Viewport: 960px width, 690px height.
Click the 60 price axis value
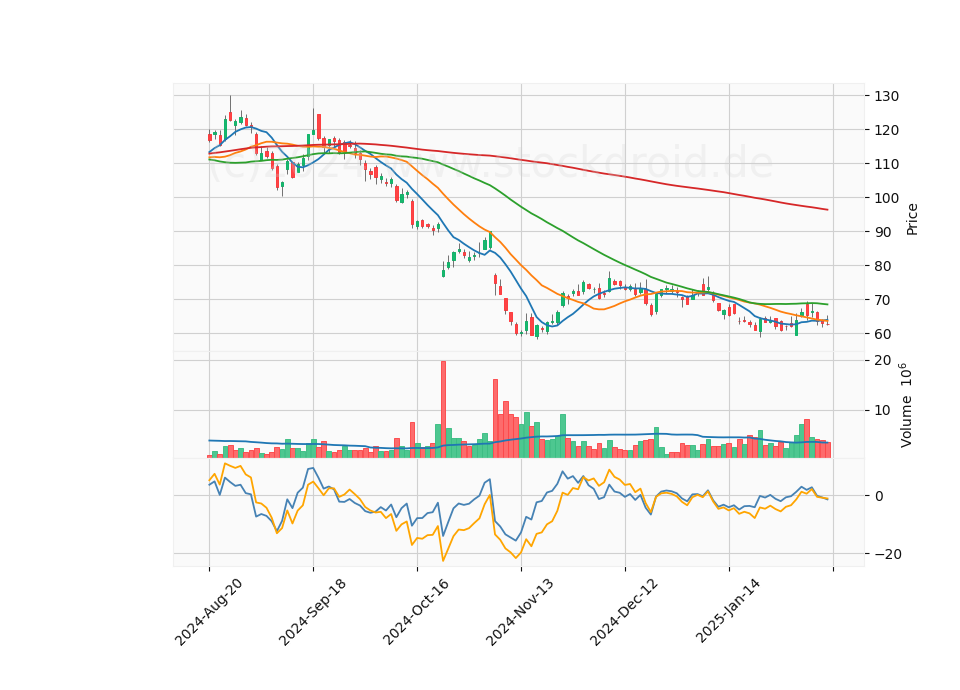(883, 334)
